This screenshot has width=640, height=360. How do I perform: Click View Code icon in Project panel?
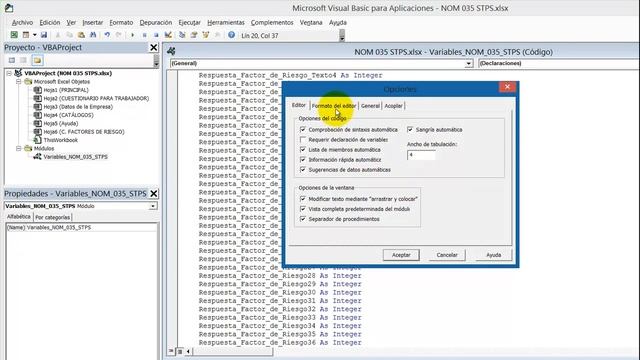coord(12,60)
